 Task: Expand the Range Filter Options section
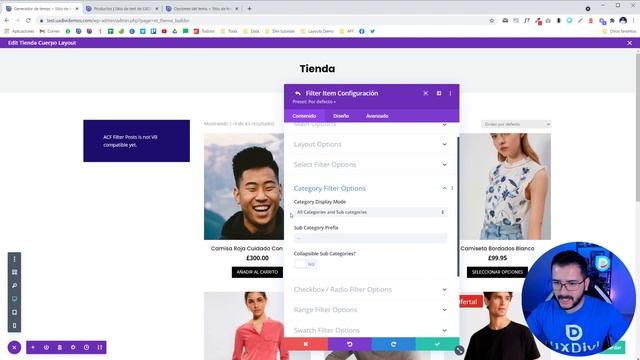(x=371, y=310)
